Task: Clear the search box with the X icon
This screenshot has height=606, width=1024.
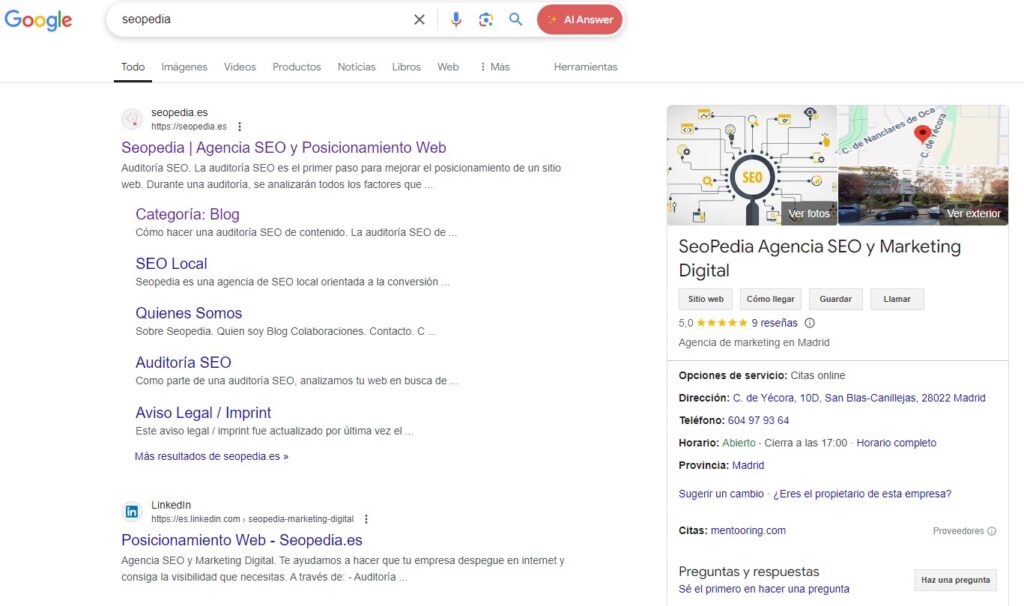Action: point(419,20)
